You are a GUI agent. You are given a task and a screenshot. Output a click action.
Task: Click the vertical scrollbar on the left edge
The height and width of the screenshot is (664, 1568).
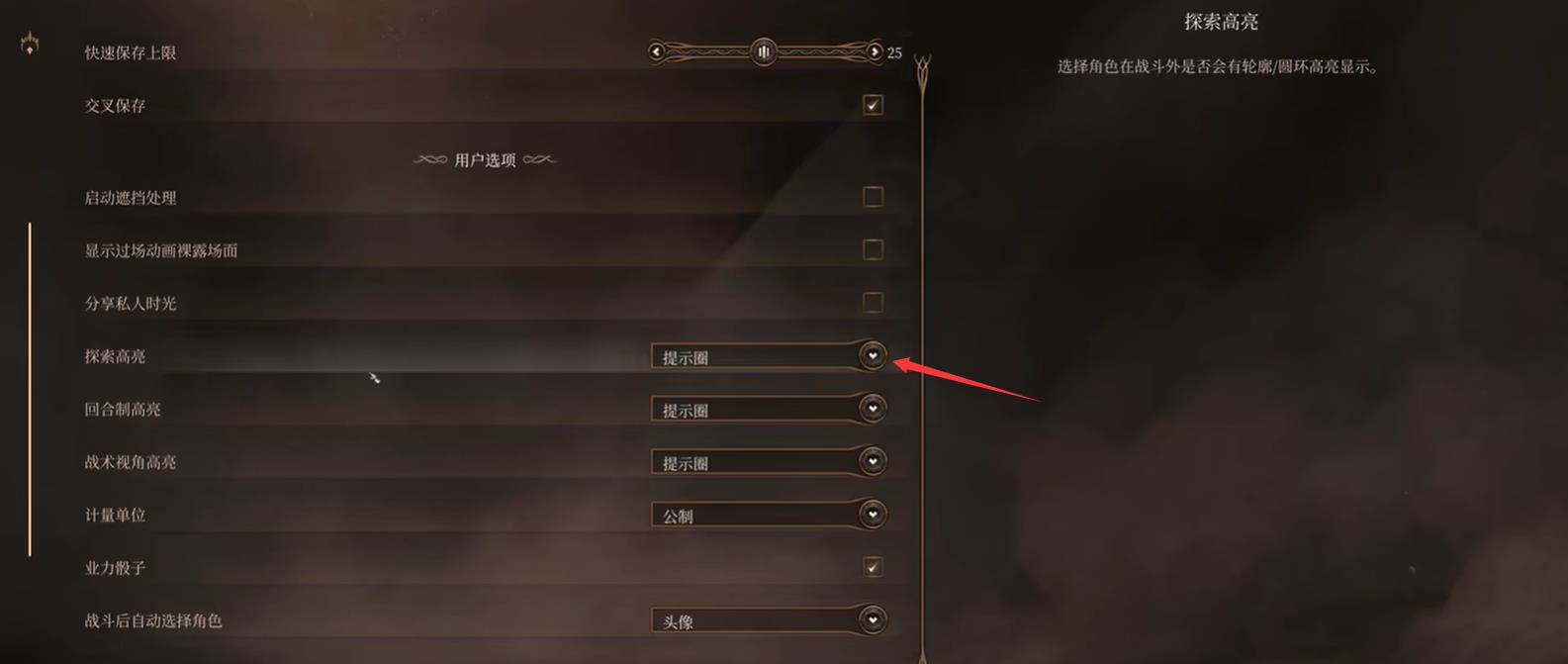(30, 389)
